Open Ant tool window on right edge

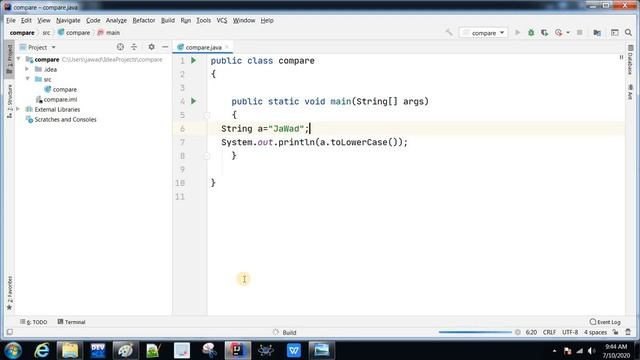[x=630, y=92]
